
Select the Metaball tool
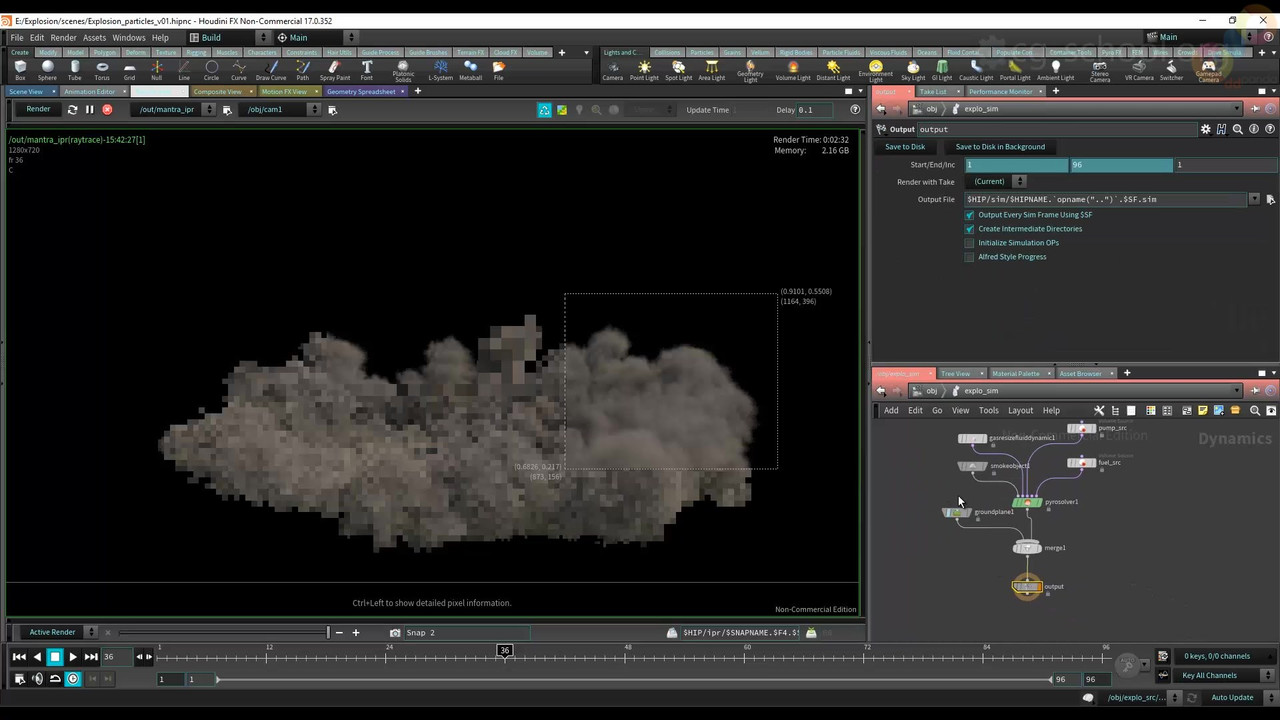[x=470, y=70]
